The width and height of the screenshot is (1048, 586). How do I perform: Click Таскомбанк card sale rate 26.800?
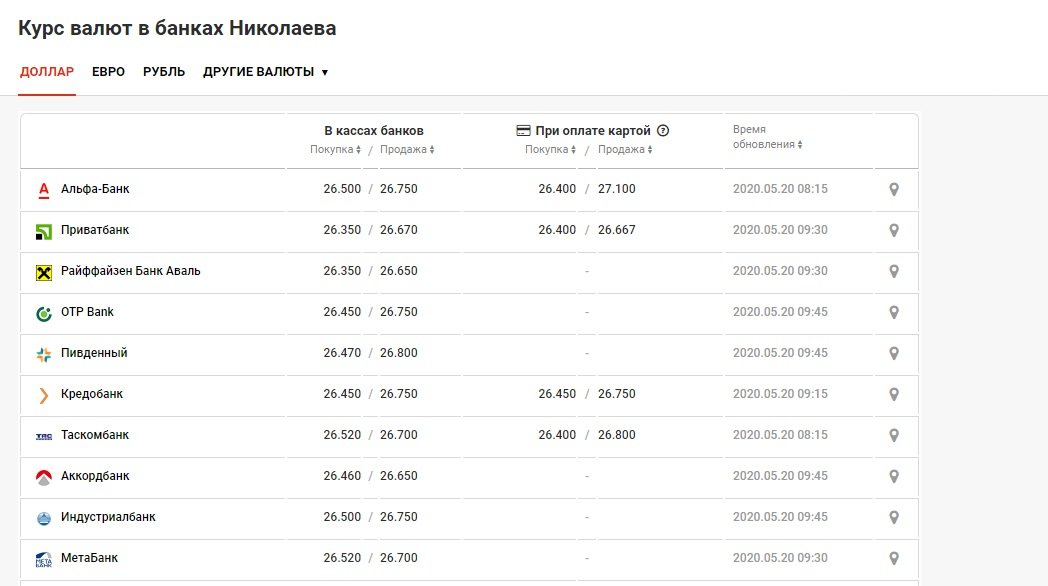616,435
